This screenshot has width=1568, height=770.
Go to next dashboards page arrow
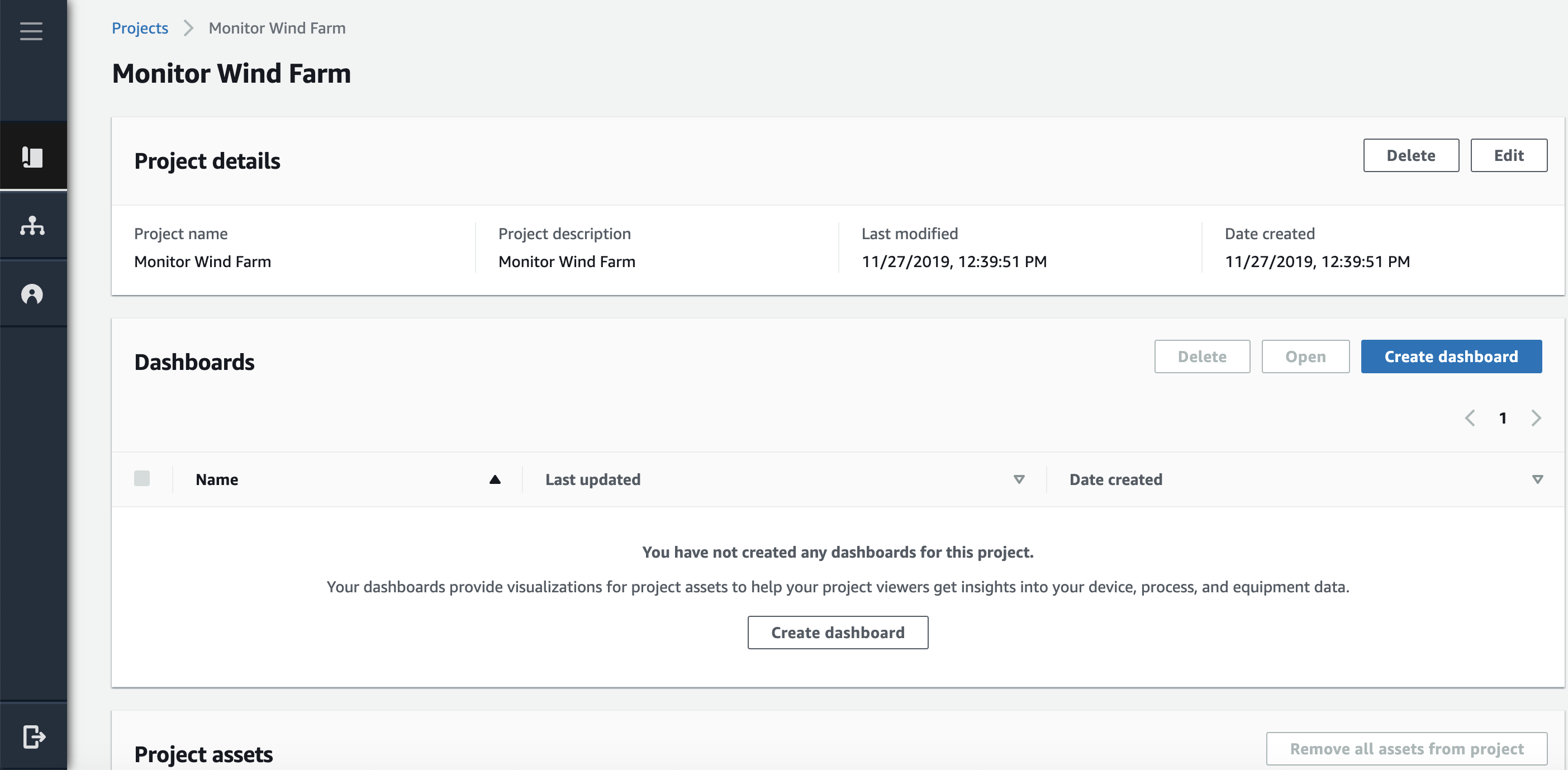[x=1536, y=418]
